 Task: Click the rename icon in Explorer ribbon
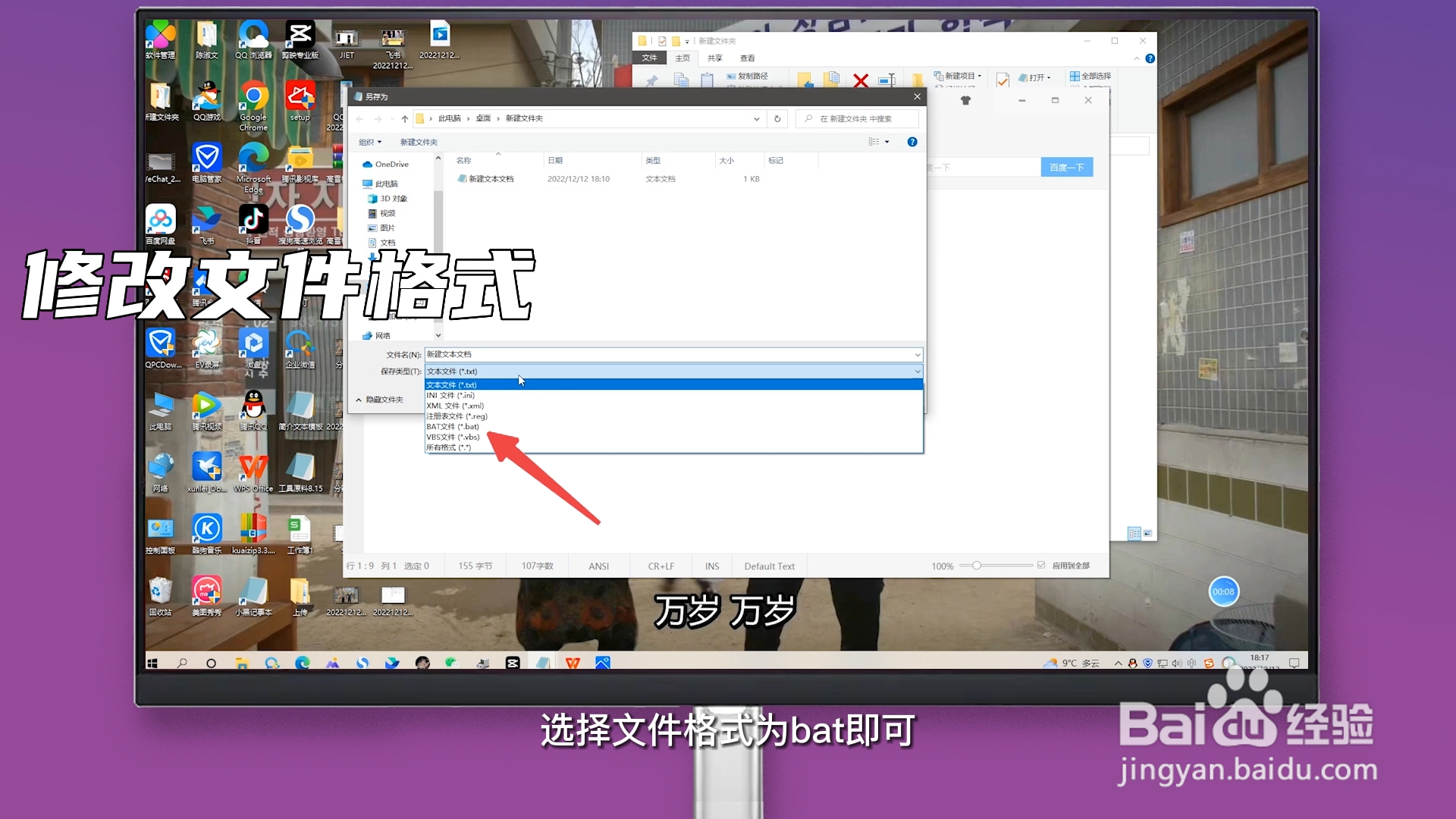pyautogui.click(x=886, y=80)
